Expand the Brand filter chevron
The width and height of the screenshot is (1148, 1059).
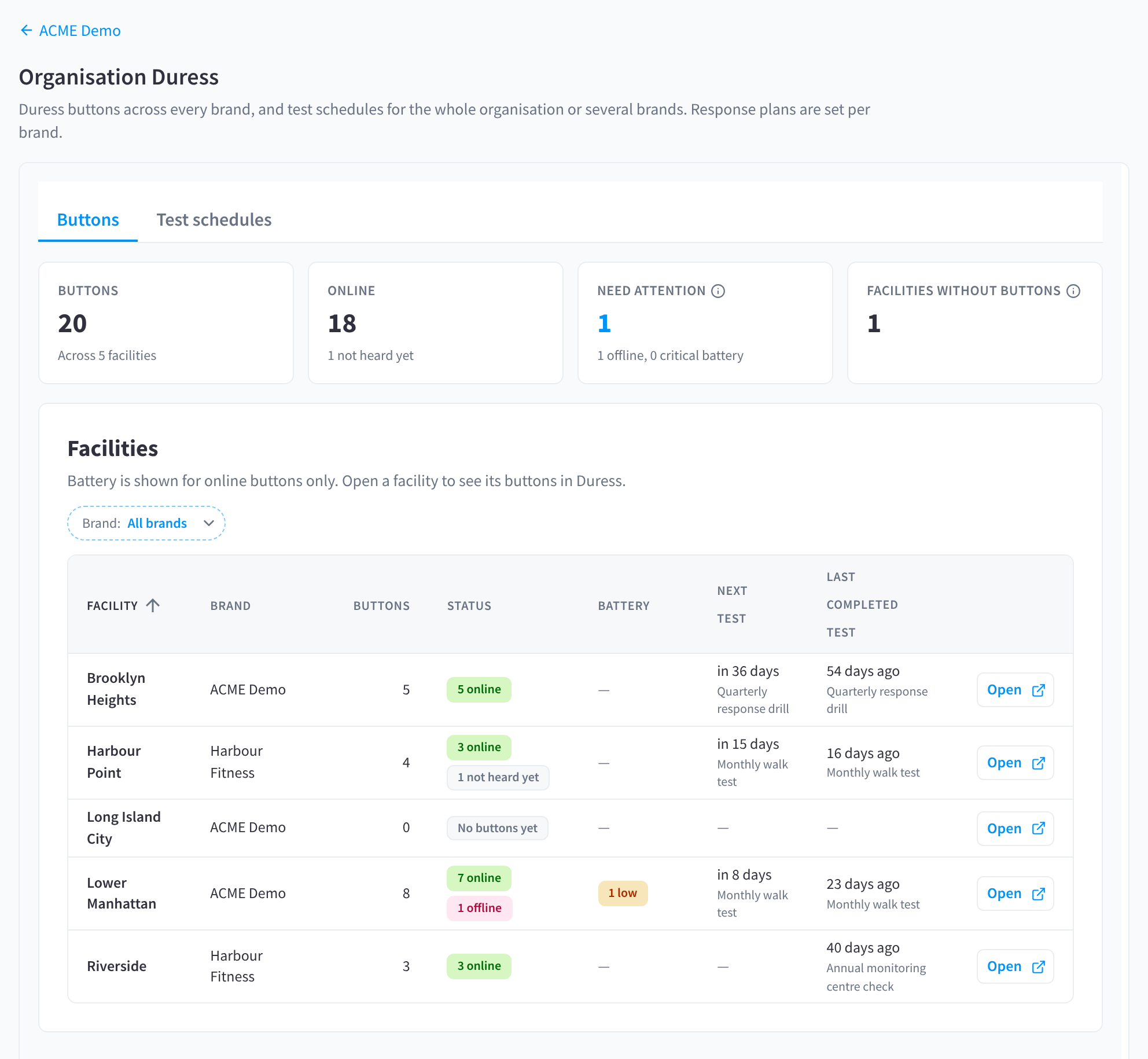point(209,523)
